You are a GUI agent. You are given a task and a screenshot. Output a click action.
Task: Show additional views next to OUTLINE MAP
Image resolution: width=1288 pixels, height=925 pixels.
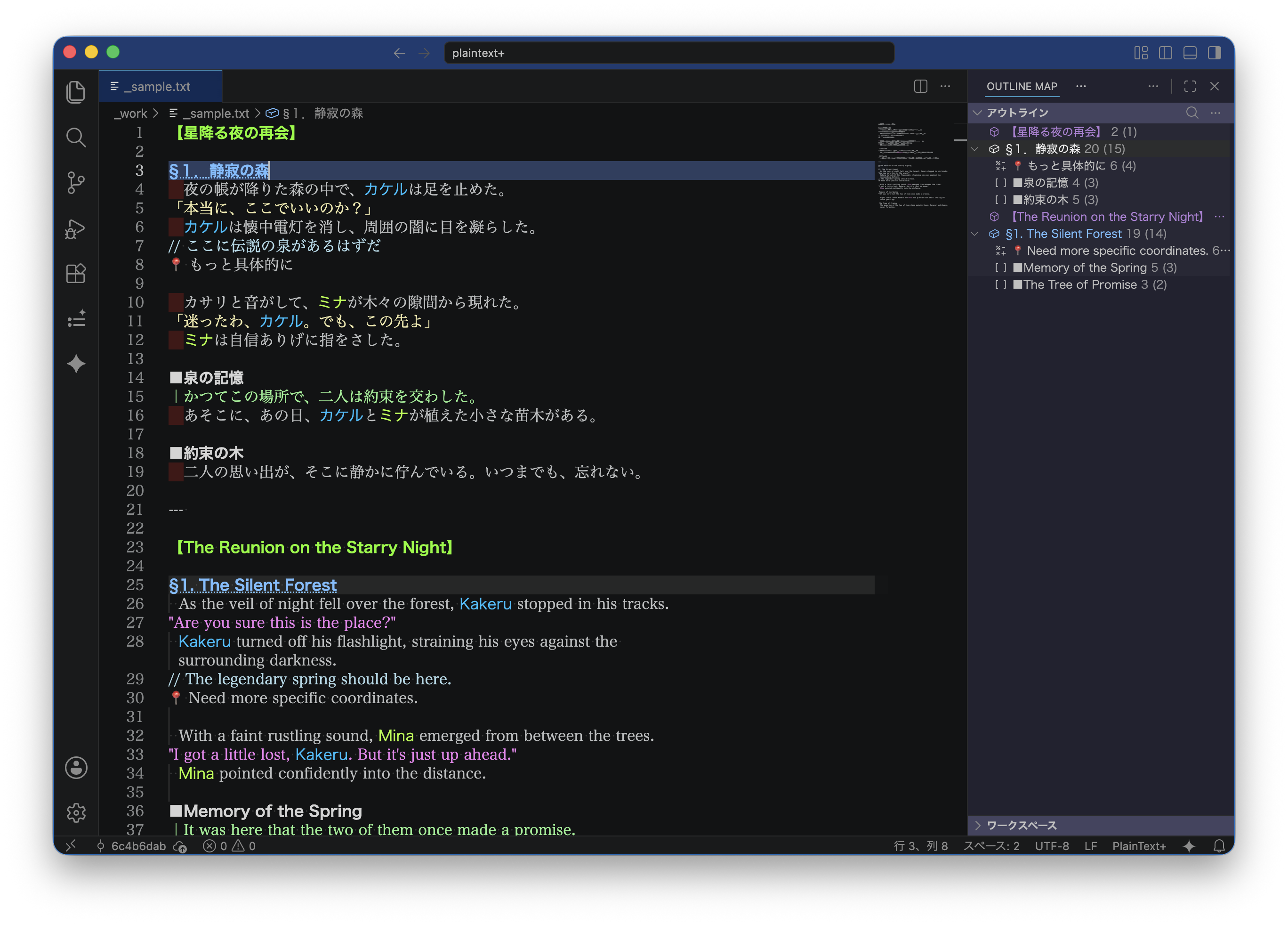[x=1081, y=86]
